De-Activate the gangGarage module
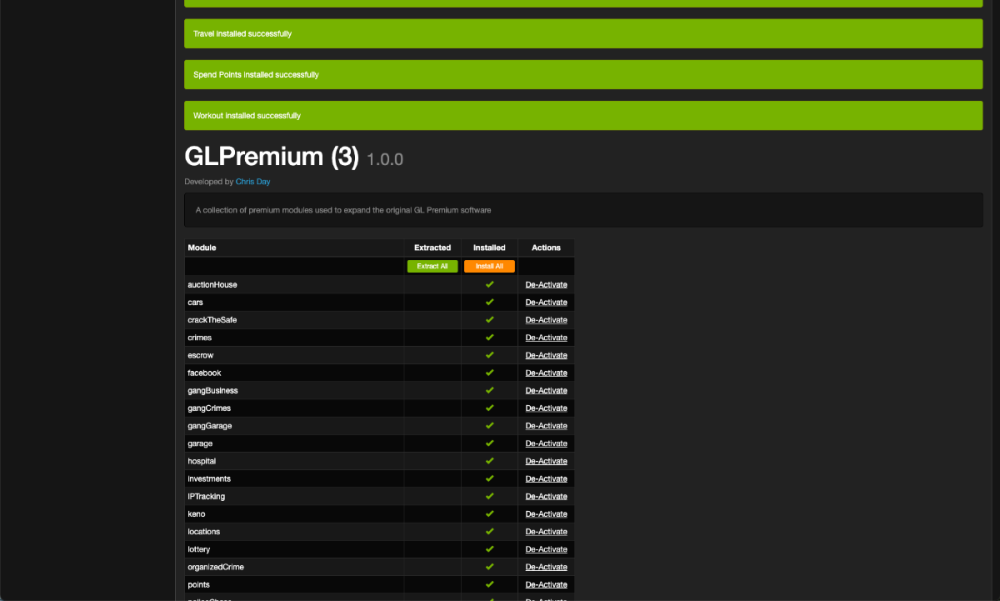 (x=546, y=426)
